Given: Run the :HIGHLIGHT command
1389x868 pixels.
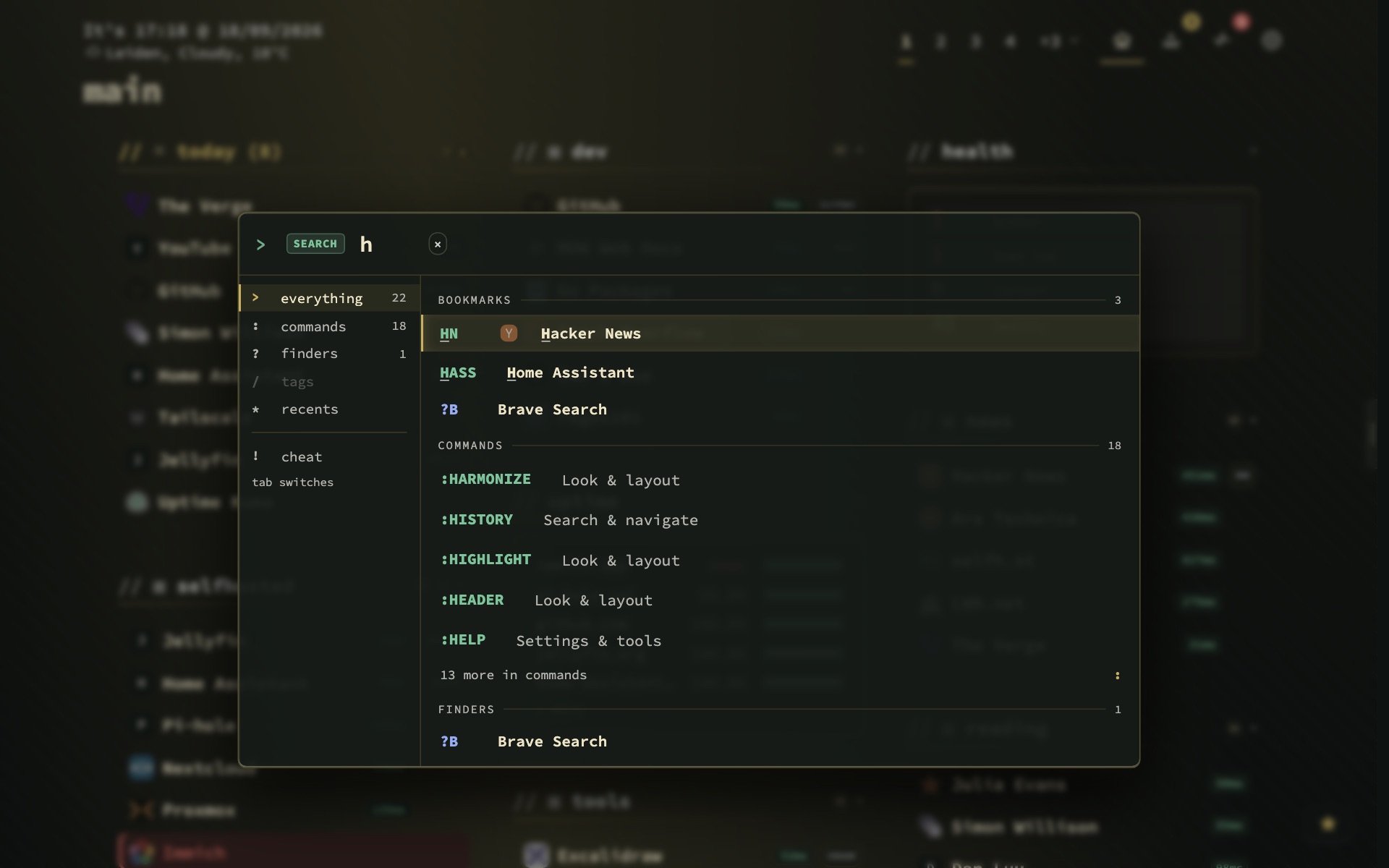Looking at the screenshot, I should [x=780, y=561].
